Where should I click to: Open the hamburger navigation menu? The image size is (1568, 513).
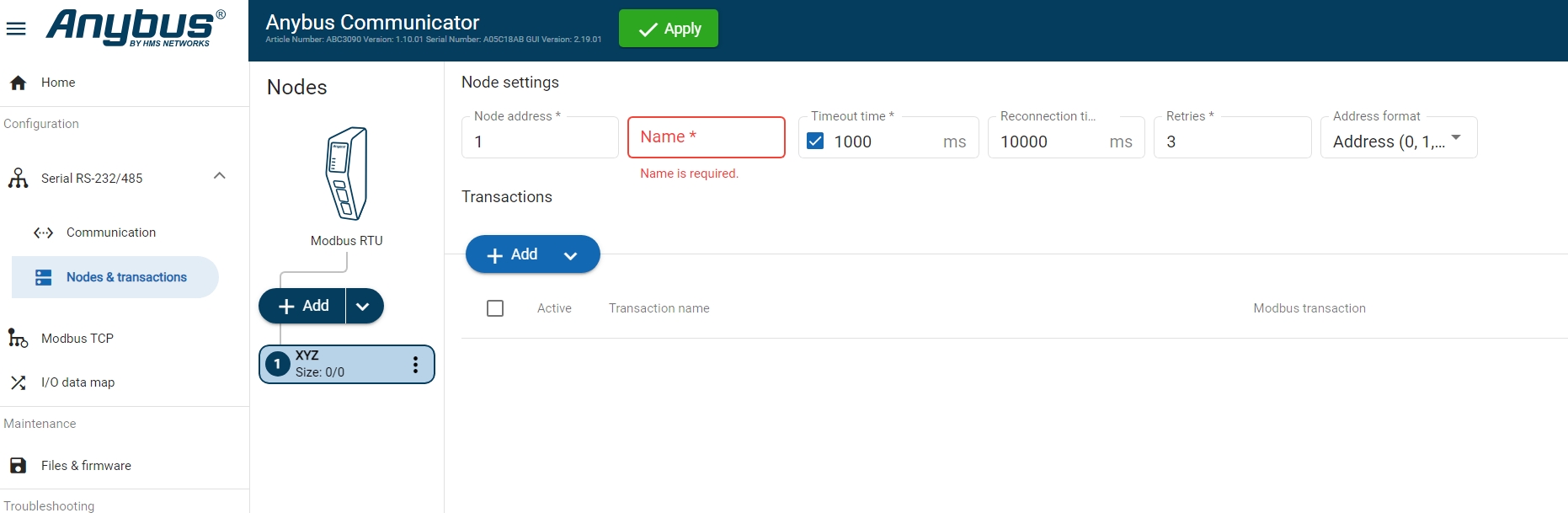(x=16, y=29)
